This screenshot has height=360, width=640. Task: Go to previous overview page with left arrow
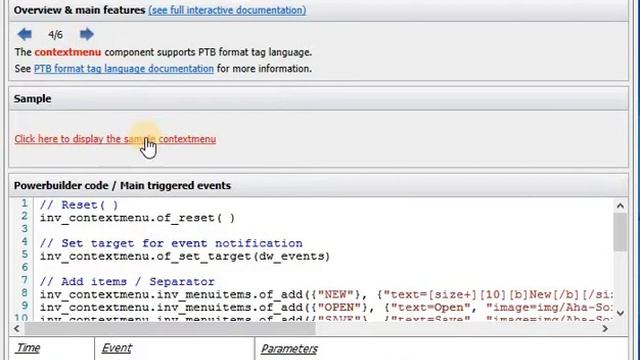(24, 34)
